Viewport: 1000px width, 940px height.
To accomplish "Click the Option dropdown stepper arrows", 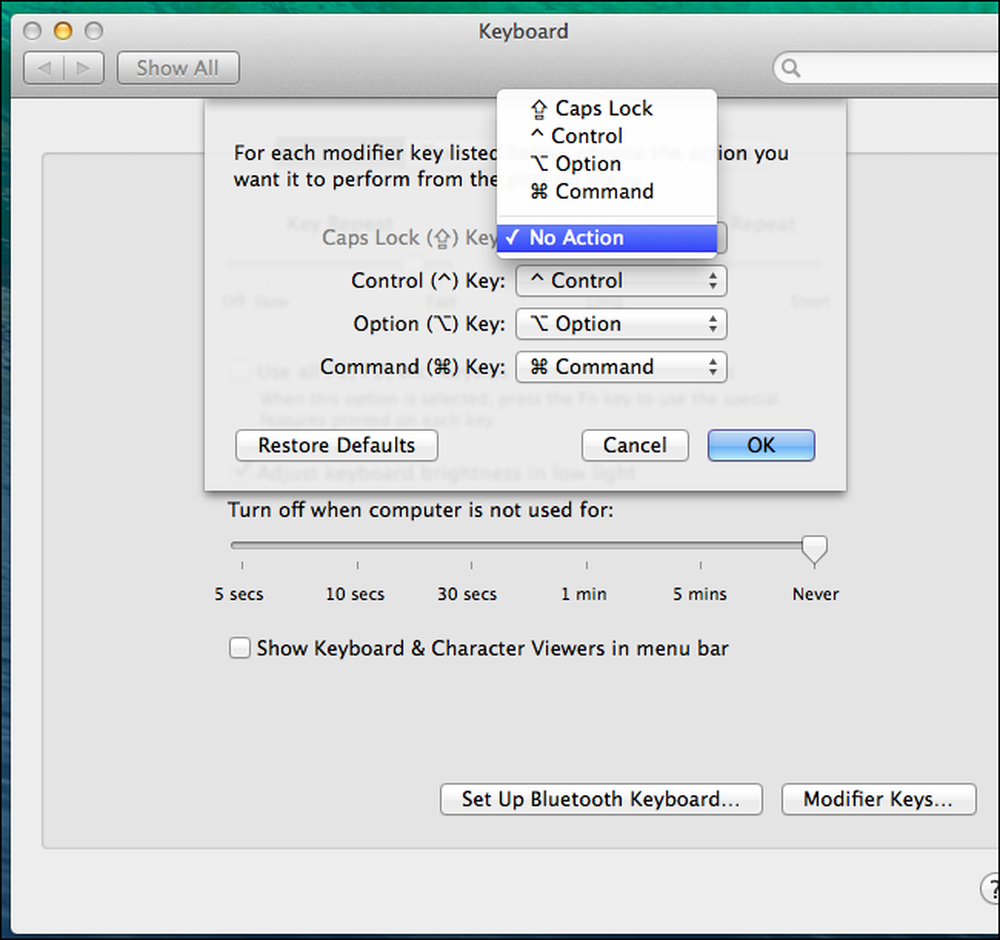I will click(x=712, y=324).
